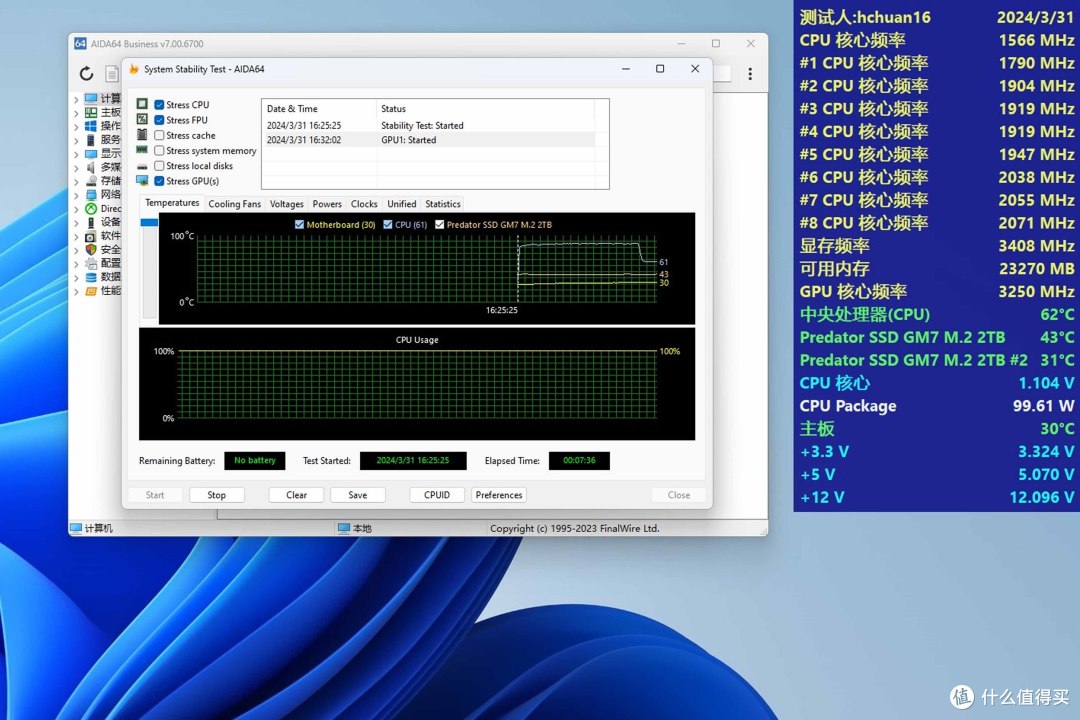Screen dimensions: 1080x720
Task: Click the 服务 server icon in the tree
Action: (x=91, y=140)
